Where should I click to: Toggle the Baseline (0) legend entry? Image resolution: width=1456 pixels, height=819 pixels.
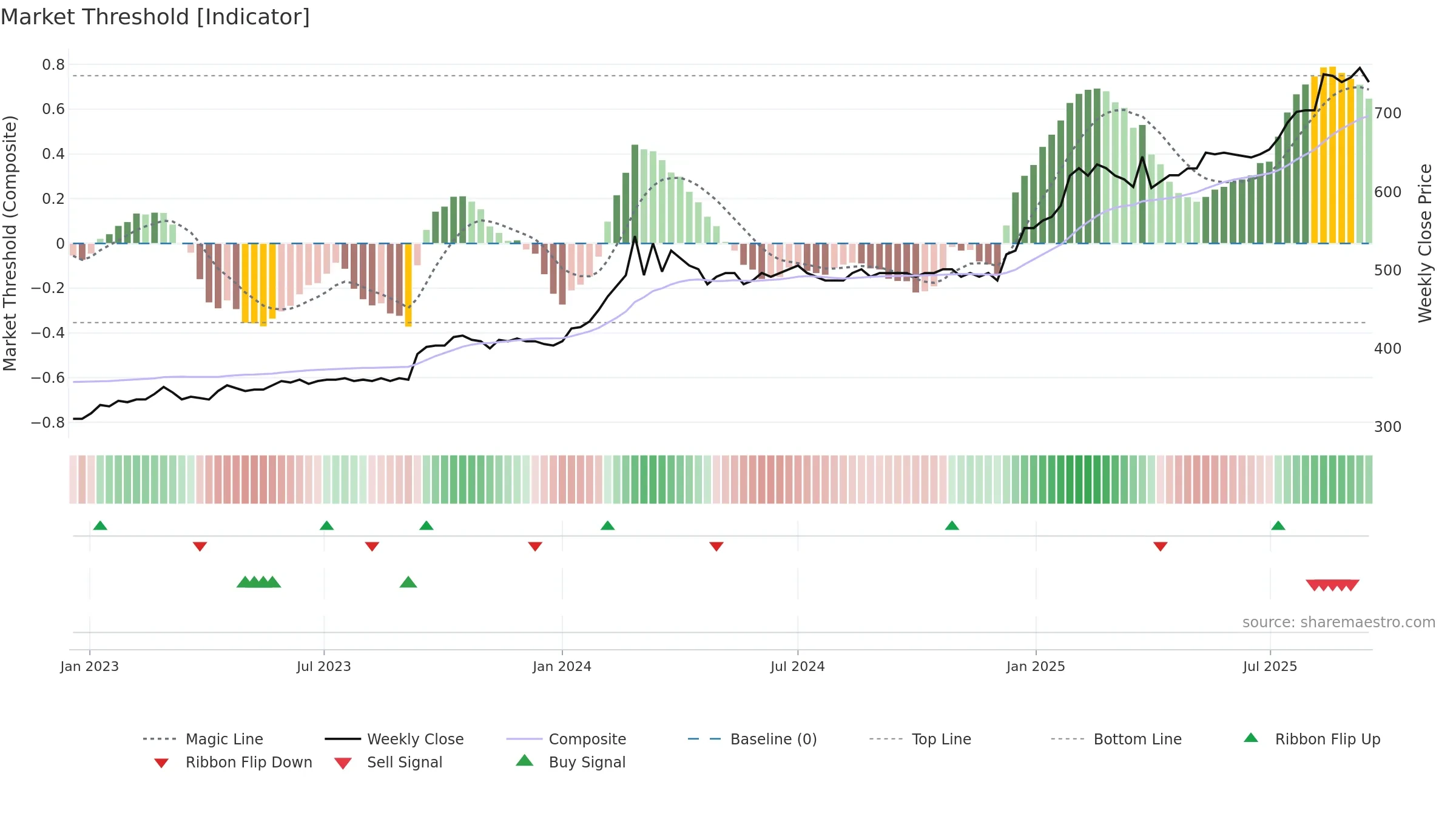pos(752,739)
